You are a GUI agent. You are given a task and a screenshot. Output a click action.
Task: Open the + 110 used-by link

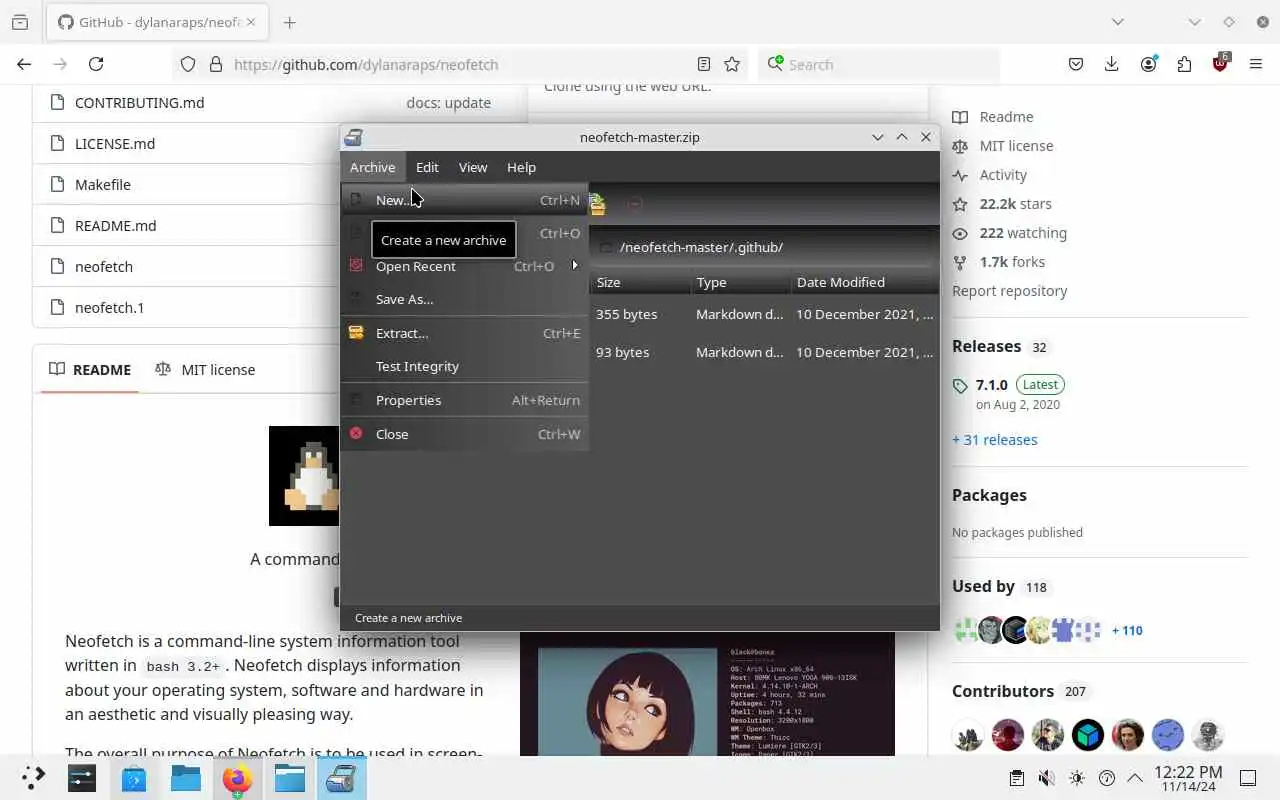pyautogui.click(x=1127, y=630)
